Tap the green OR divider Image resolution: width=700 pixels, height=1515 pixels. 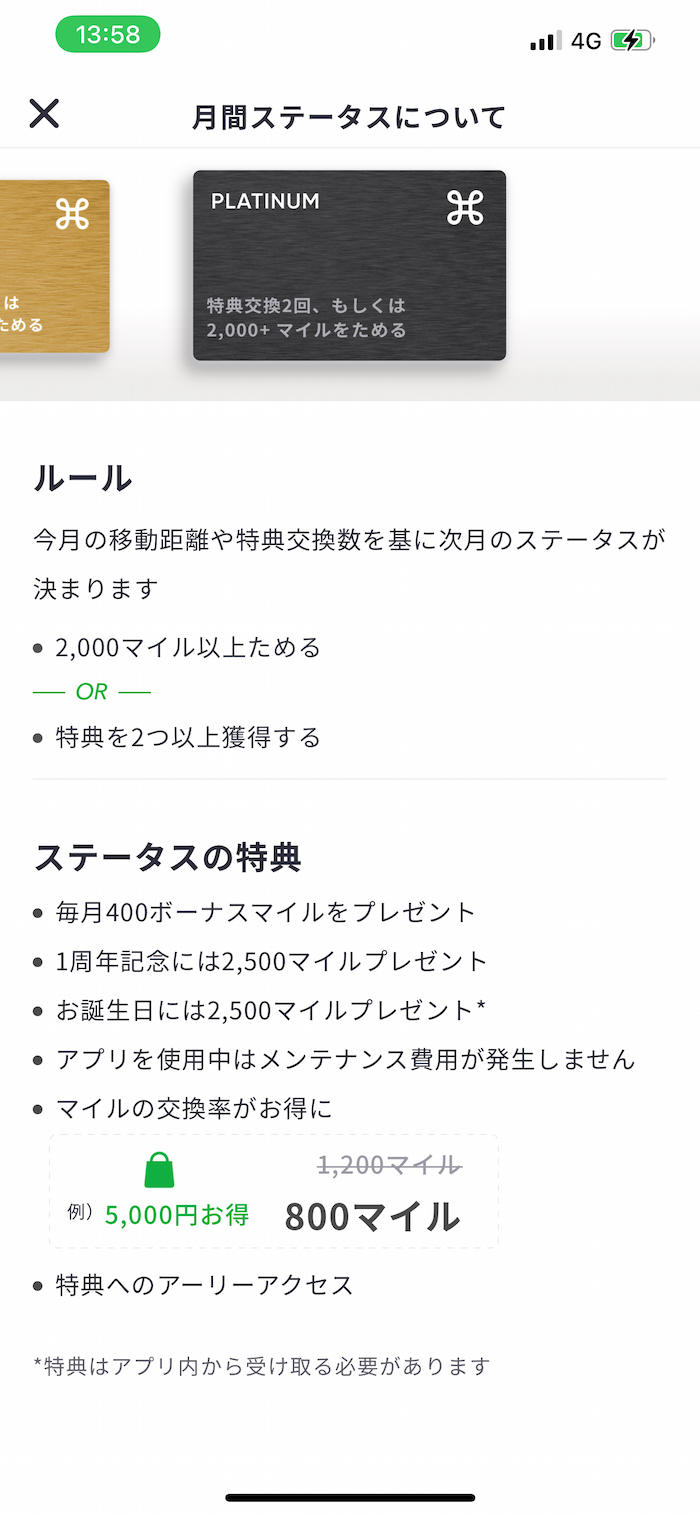pyautogui.click(x=91, y=692)
